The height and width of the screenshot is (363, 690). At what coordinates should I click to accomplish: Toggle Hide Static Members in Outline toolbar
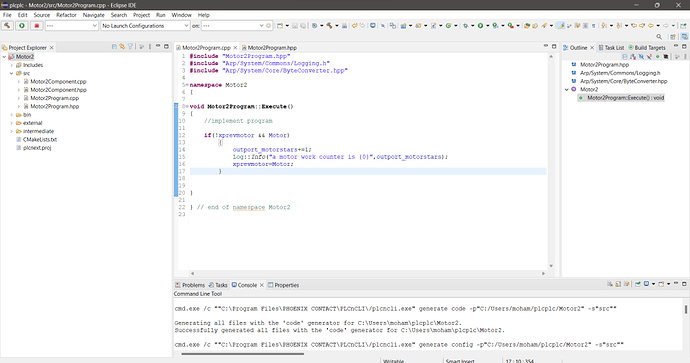click(x=649, y=56)
